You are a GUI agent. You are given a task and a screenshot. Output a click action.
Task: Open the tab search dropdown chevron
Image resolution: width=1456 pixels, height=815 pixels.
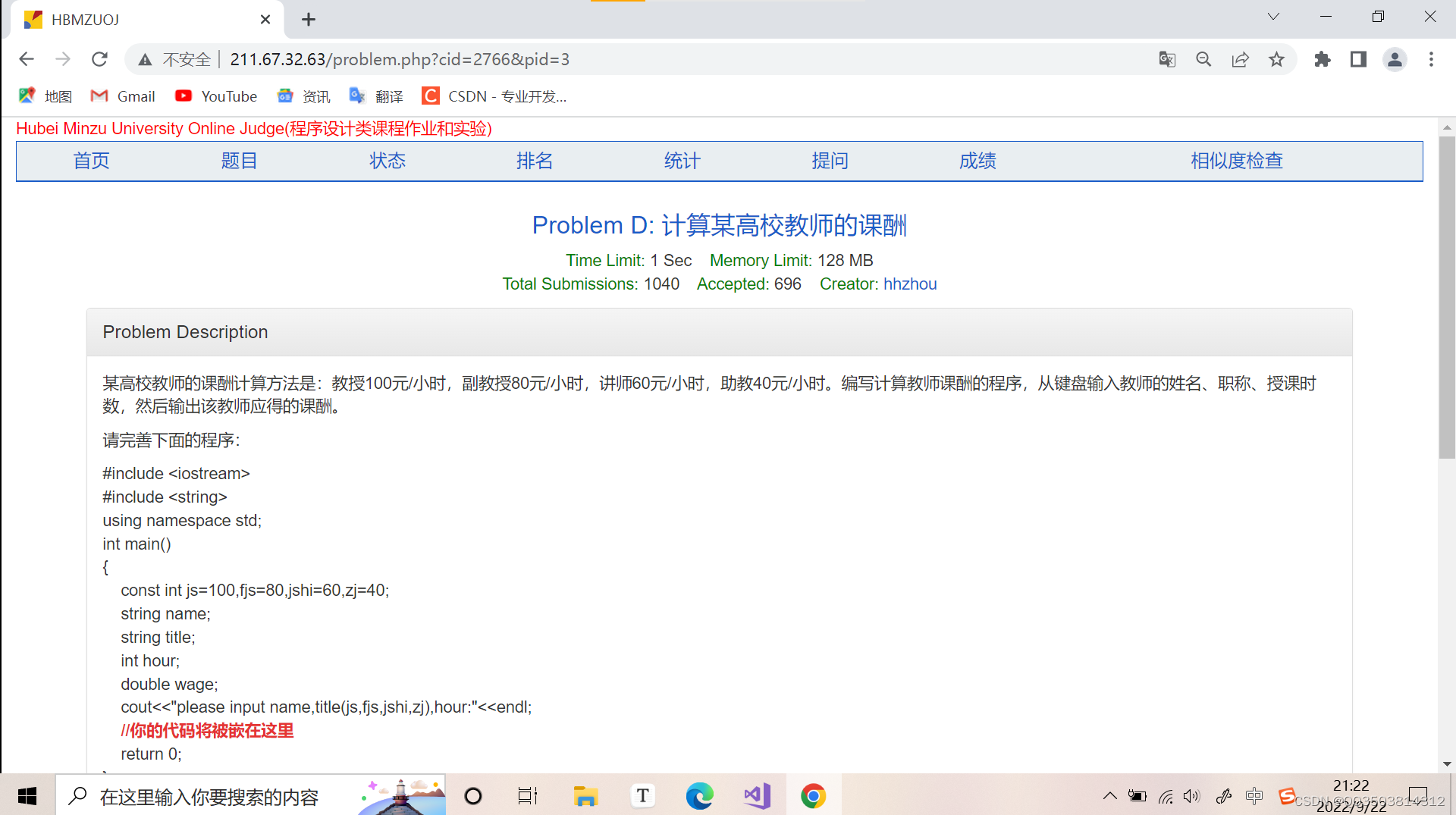(x=1273, y=16)
